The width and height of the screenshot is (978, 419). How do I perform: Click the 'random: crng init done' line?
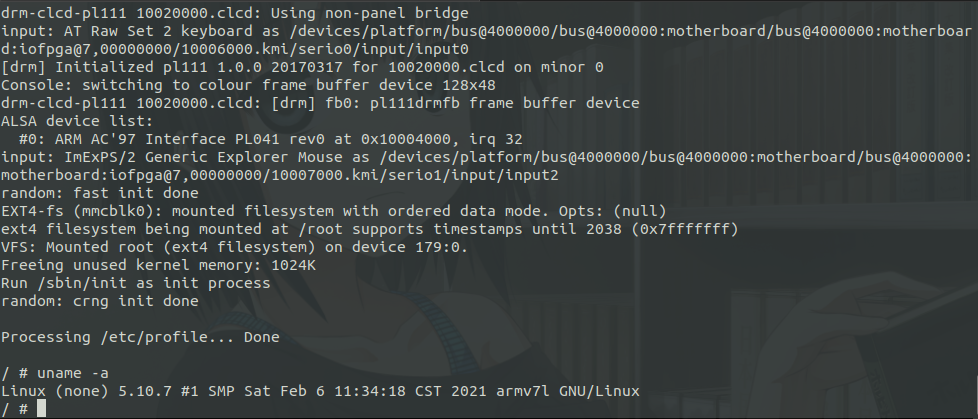click(100, 301)
